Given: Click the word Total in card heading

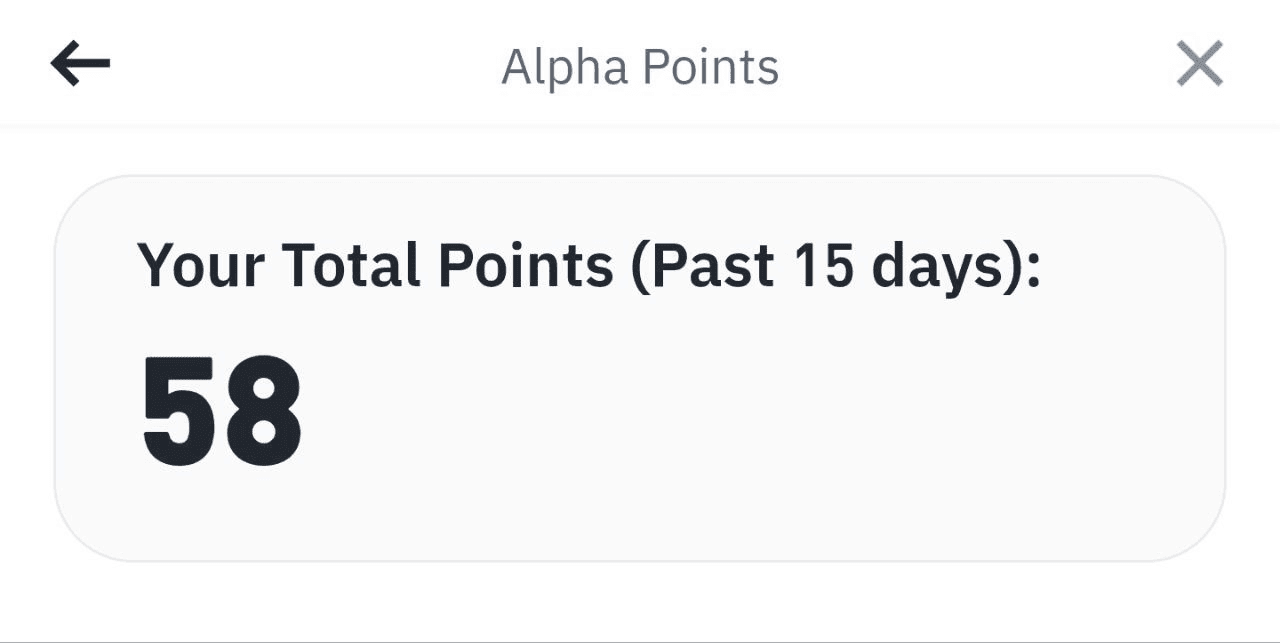Looking at the screenshot, I should [x=350, y=266].
